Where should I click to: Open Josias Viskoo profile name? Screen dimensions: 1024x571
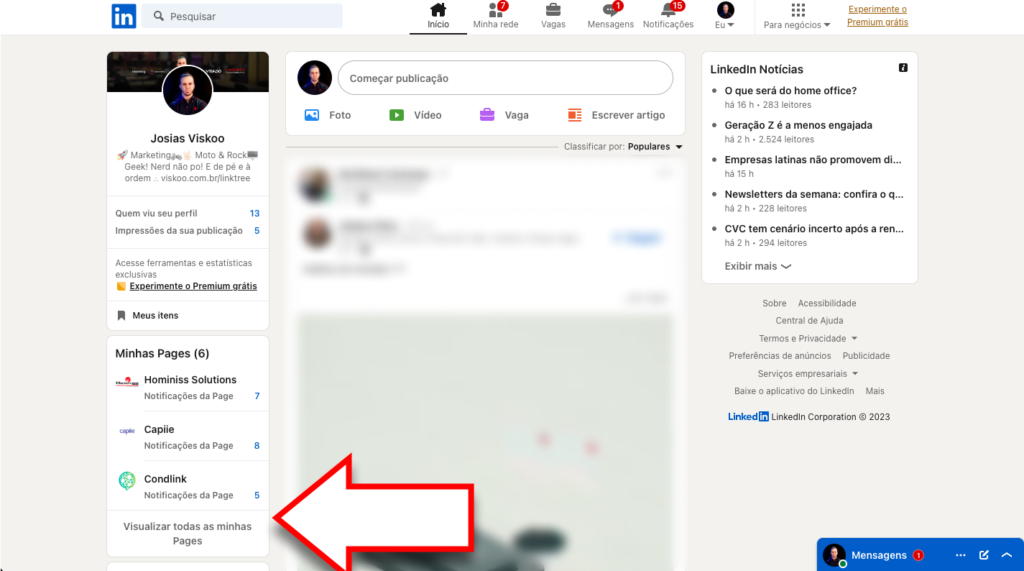[187, 139]
